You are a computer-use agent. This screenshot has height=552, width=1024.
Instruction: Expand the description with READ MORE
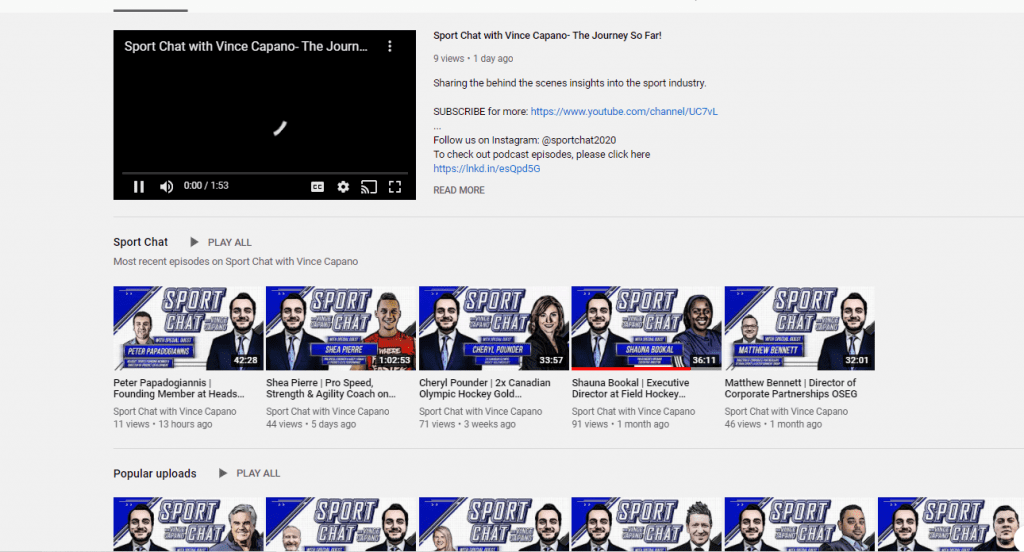click(x=459, y=190)
